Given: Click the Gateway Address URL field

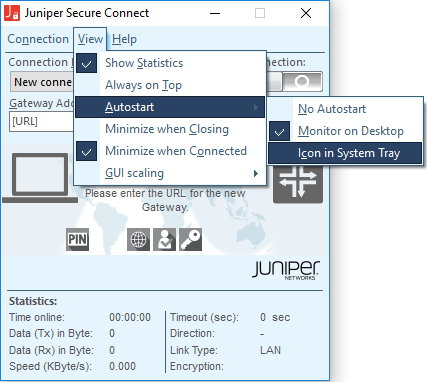Looking at the screenshot, I should 42,121.
